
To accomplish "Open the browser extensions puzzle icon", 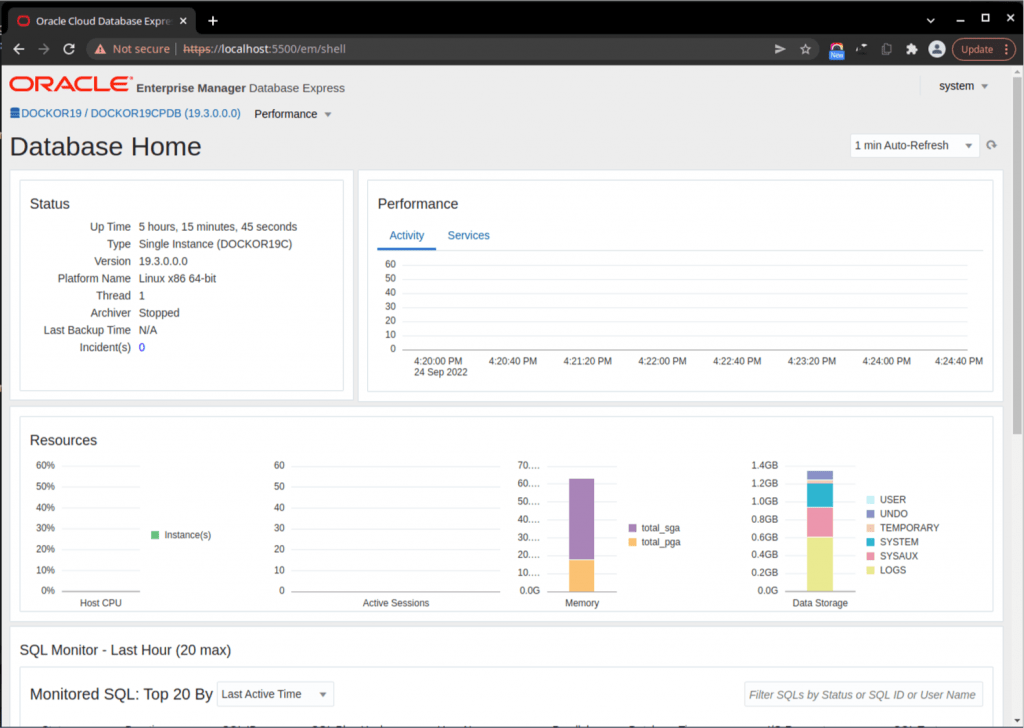I will click(912, 49).
